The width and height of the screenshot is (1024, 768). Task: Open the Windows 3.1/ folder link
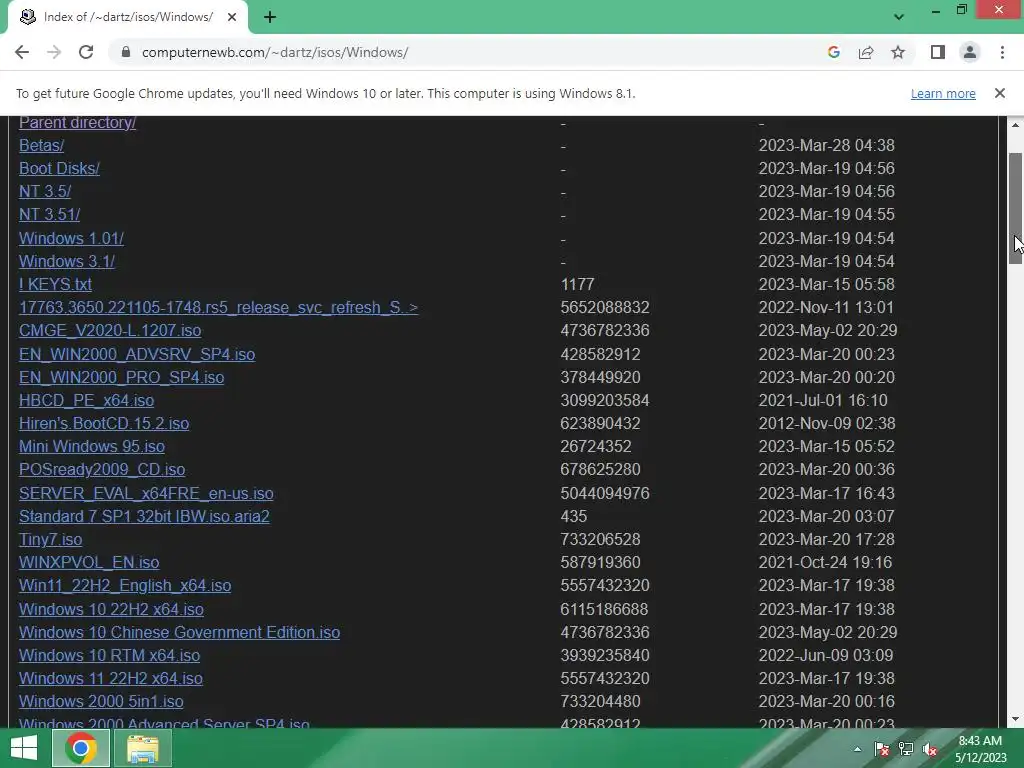coord(67,261)
